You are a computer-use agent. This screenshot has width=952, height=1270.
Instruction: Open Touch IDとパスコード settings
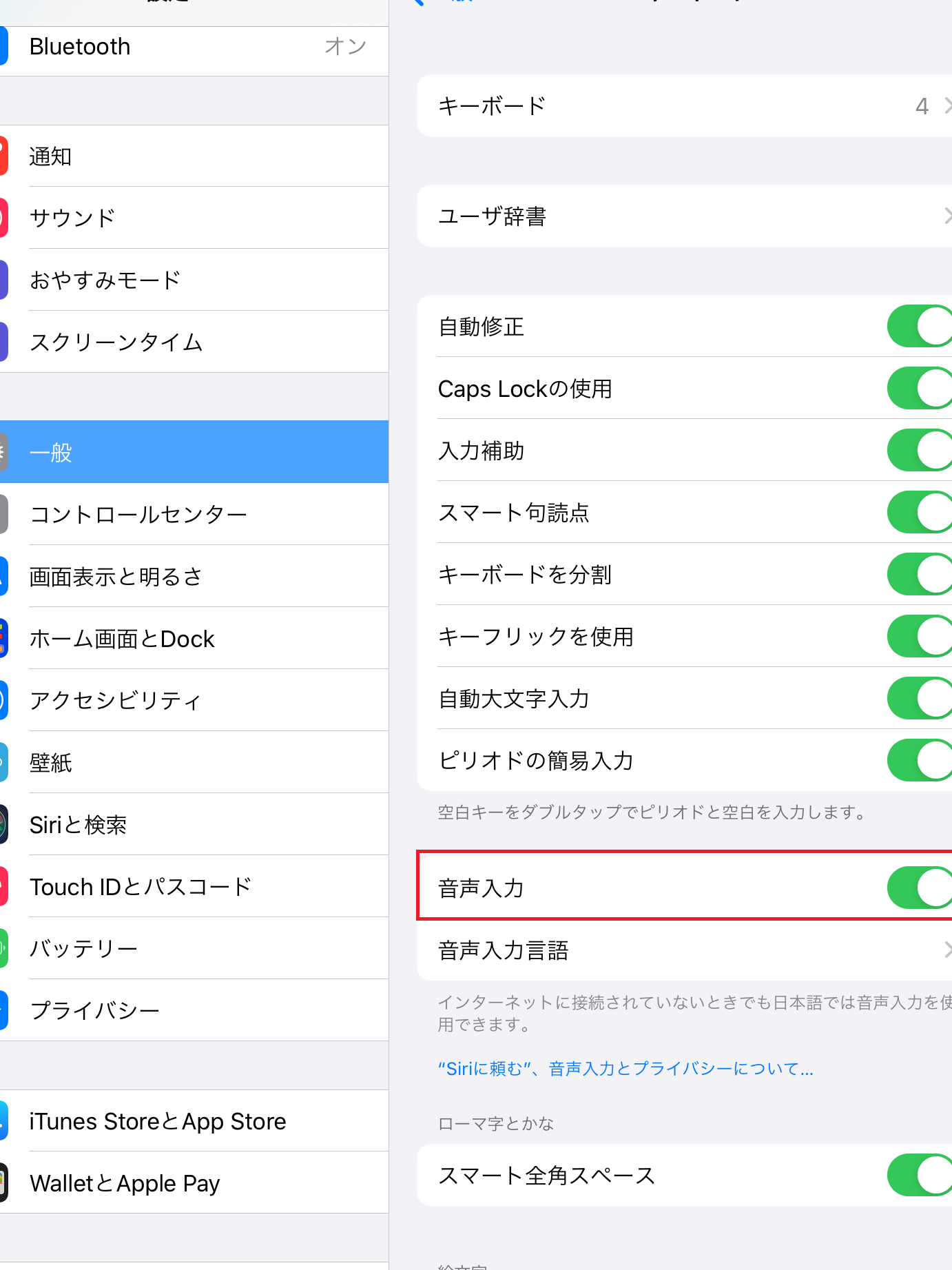point(194,886)
